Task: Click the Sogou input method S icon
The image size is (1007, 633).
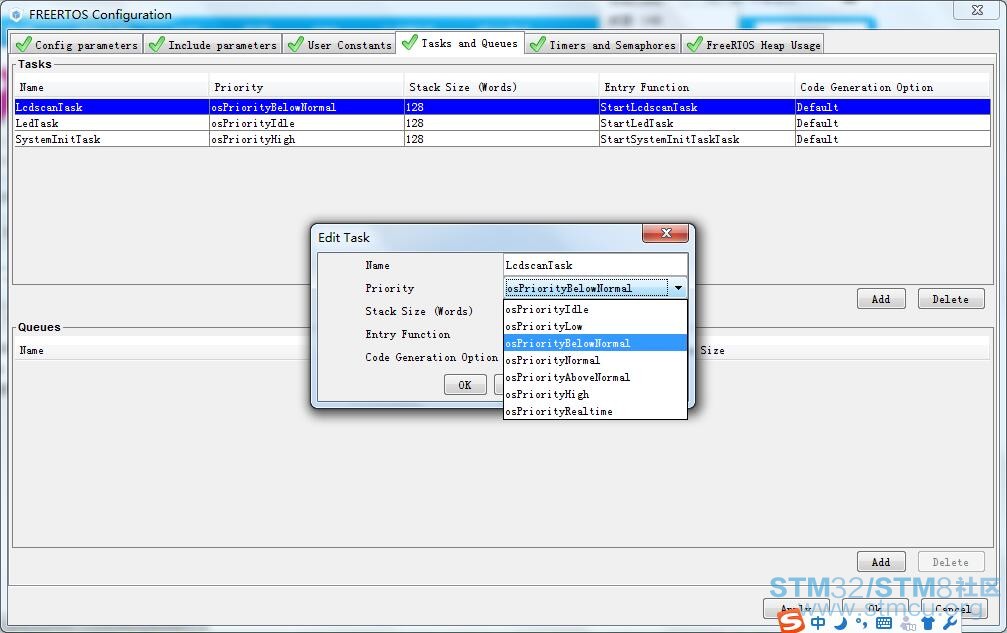Action: pos(791,621)
